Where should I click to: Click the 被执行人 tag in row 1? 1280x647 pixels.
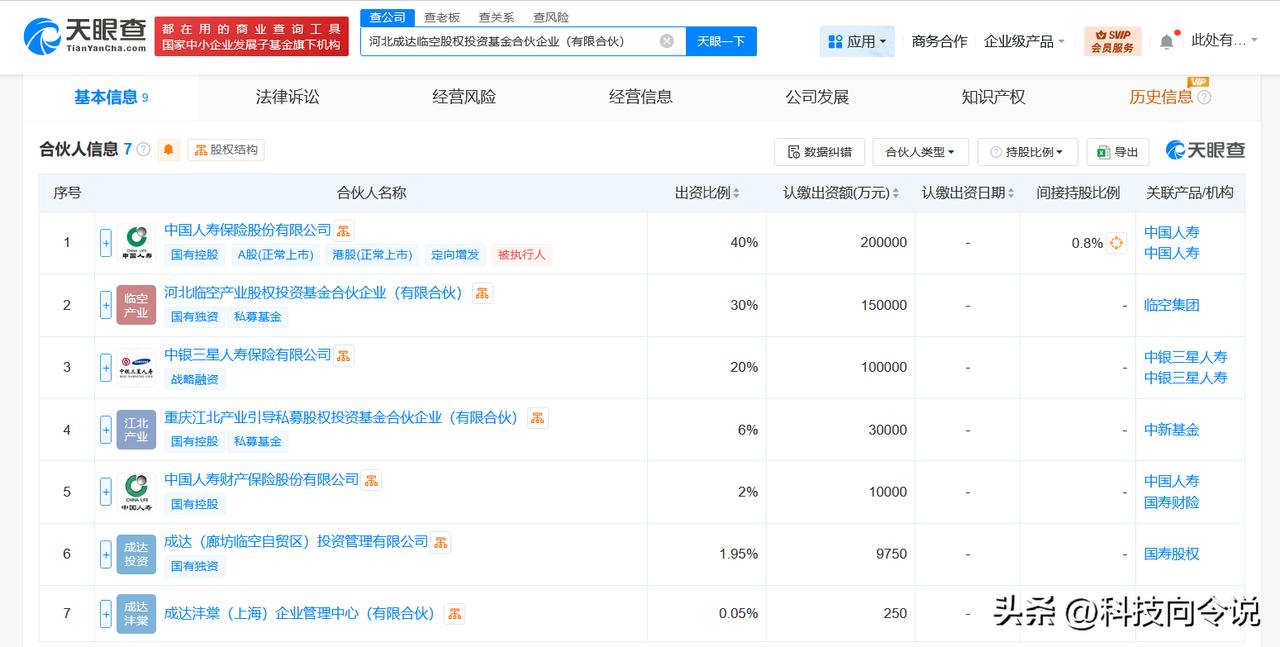pos(521,254)
